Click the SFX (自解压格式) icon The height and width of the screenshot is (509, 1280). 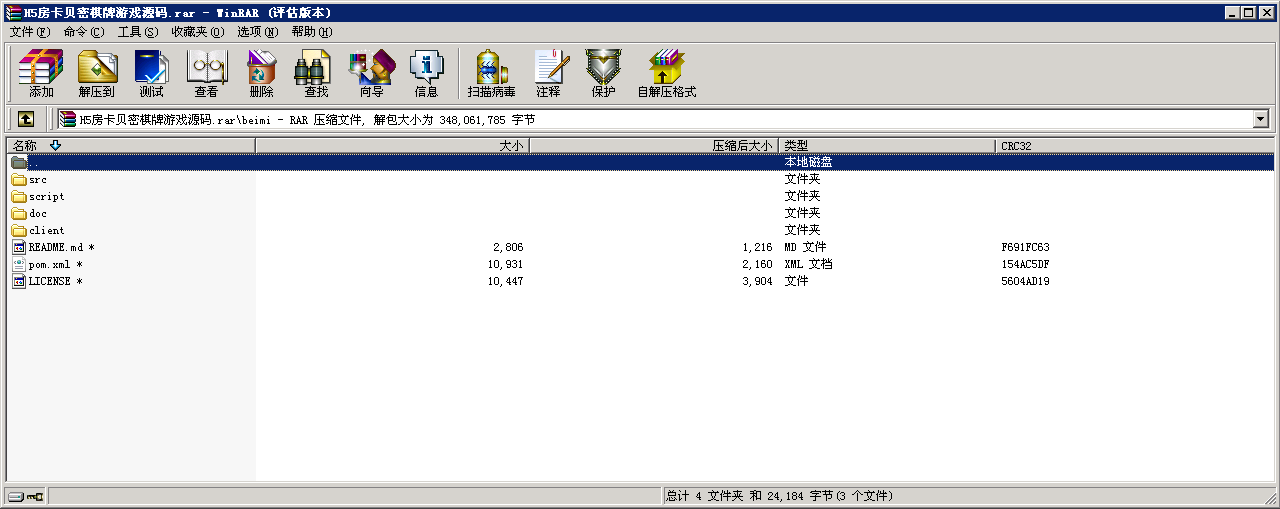(666, 74)
